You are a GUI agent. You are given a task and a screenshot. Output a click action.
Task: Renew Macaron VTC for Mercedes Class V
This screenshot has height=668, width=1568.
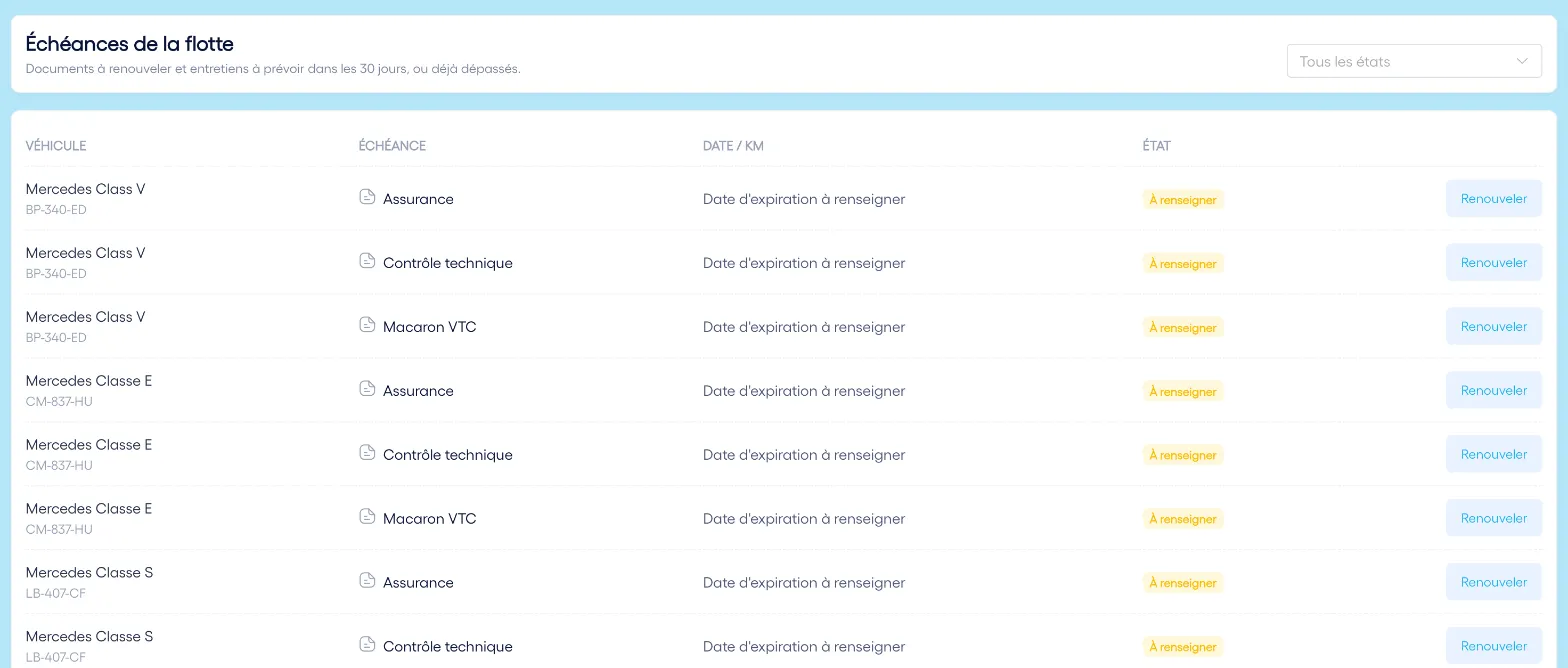pyautogui.click(x=1494, y=327)
